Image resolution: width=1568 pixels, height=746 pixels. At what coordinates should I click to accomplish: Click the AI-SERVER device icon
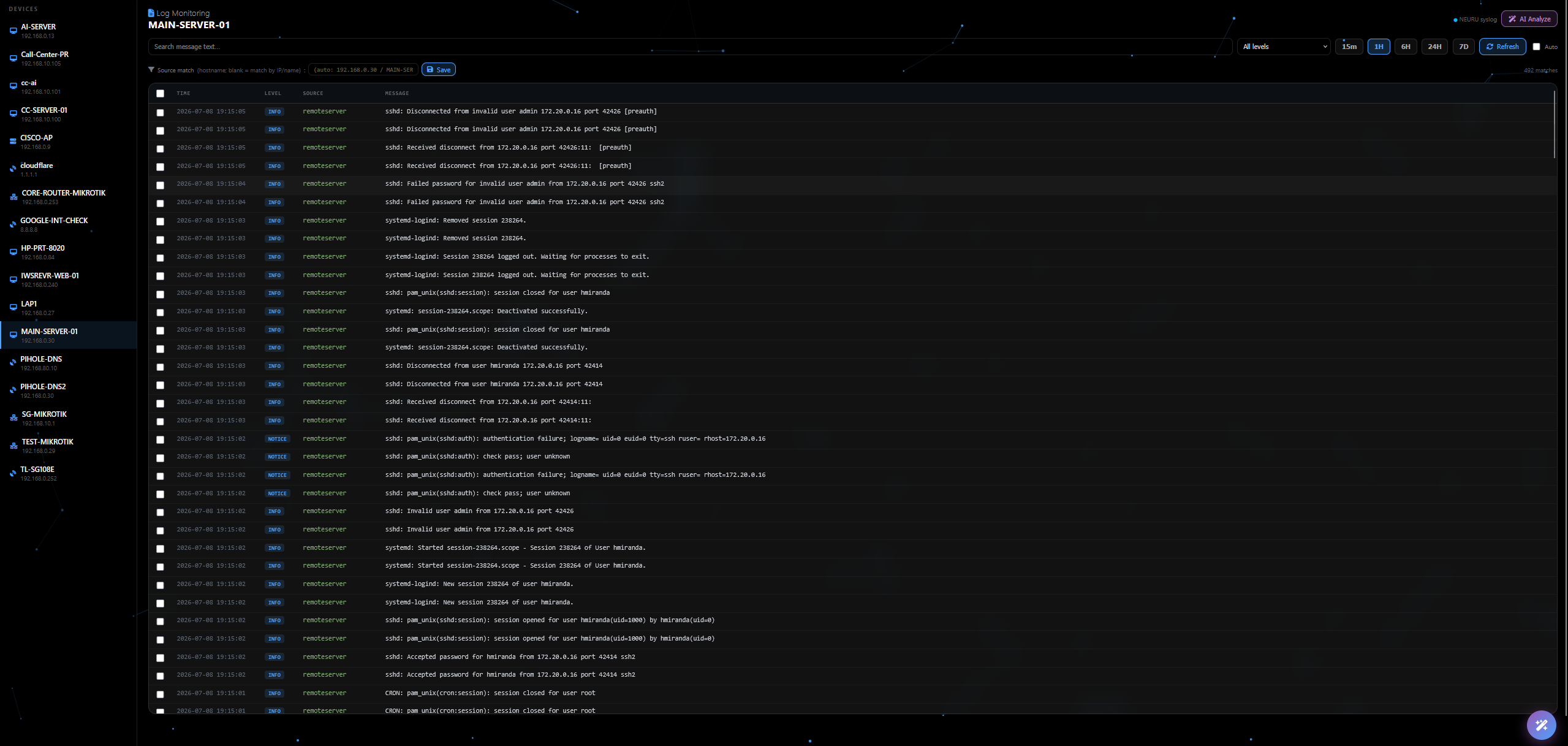coord(13,31)
